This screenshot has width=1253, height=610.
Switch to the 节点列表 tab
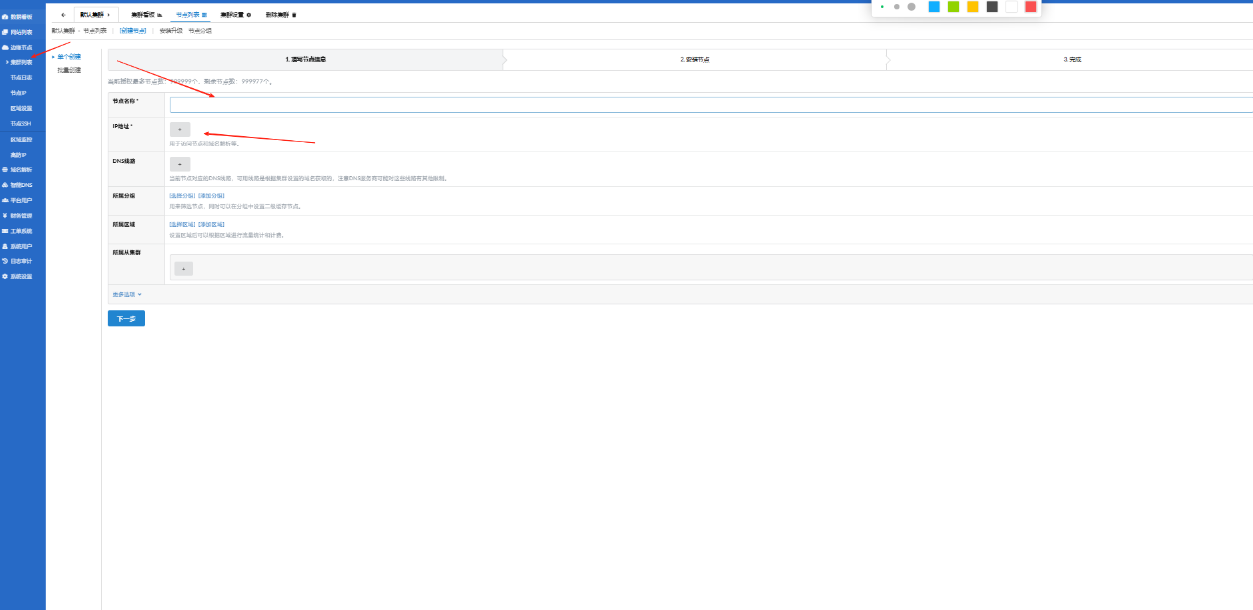point(190,15)
